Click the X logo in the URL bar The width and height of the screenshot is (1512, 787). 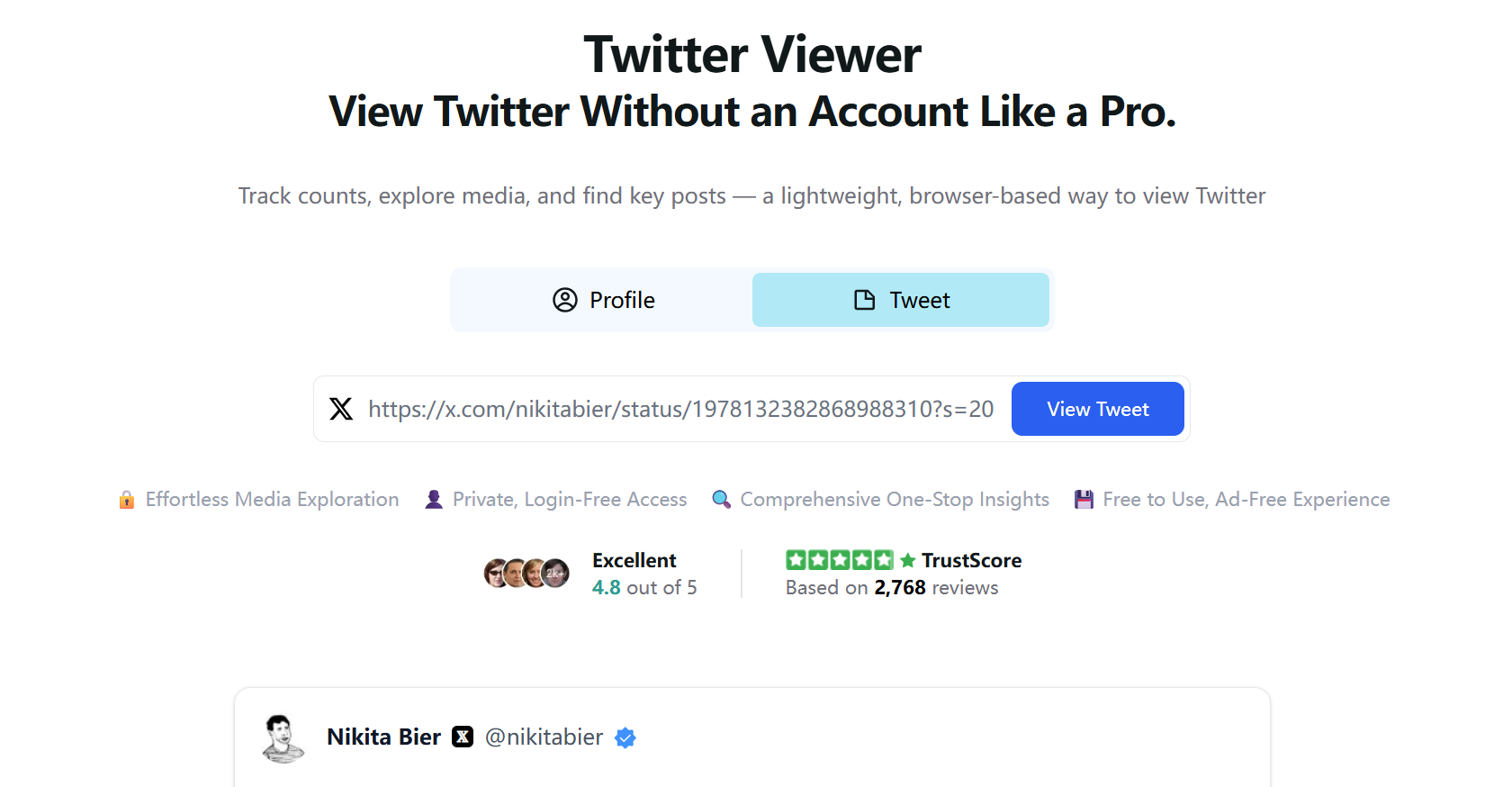341,409
